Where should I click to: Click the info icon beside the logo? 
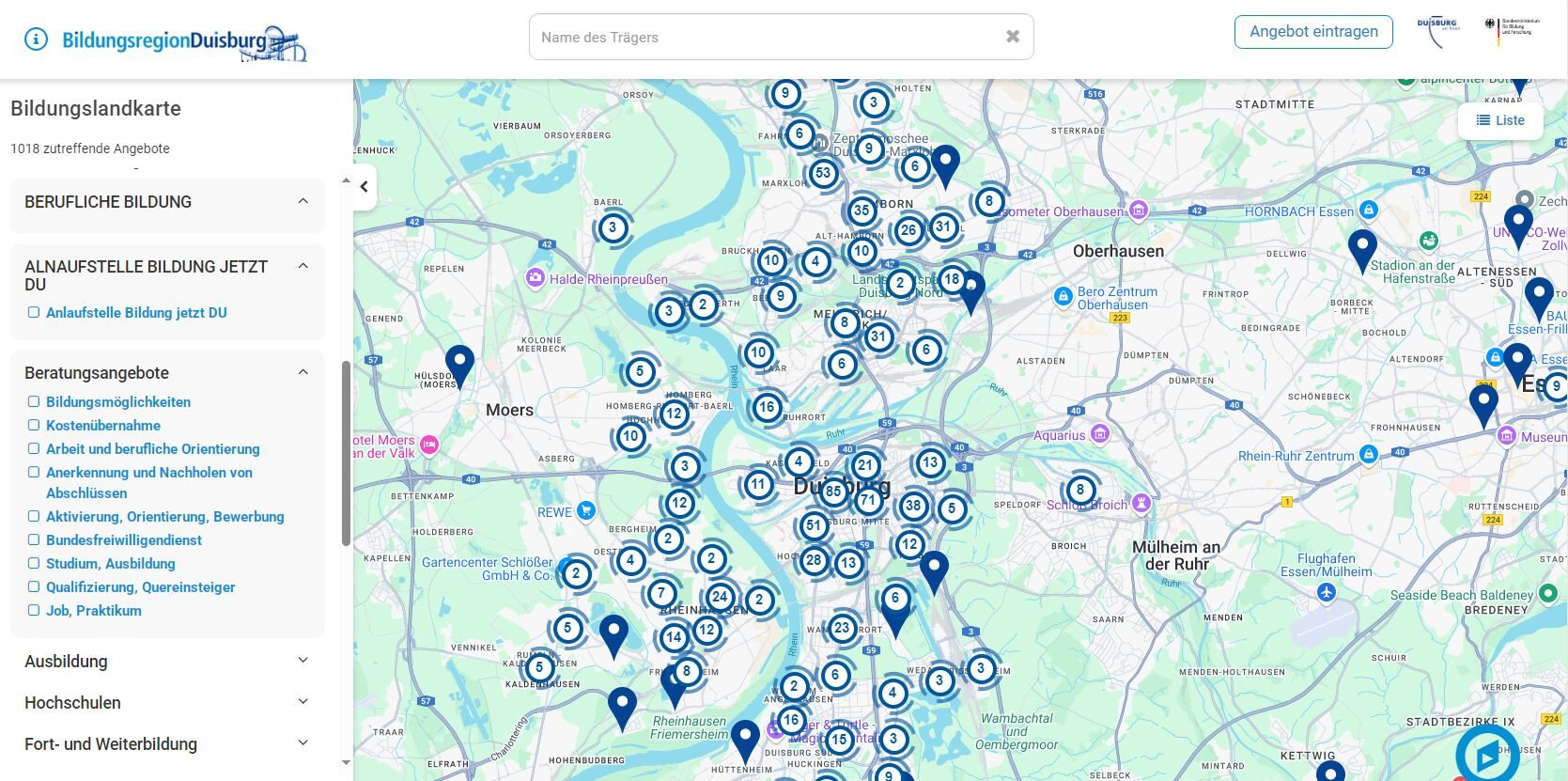(x=36, y=39)
